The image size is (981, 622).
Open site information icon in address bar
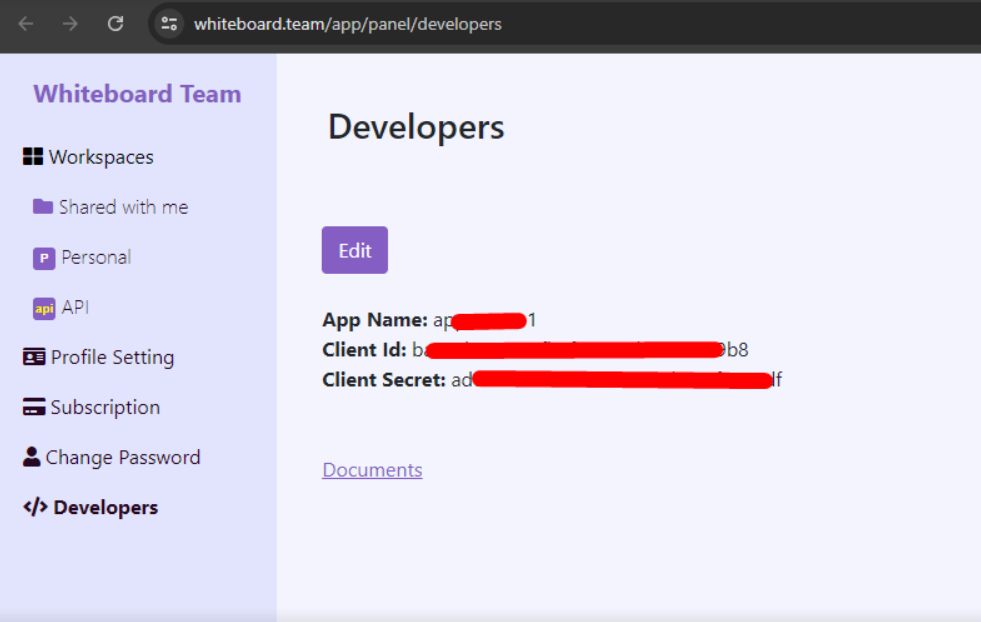coord(169,24)
